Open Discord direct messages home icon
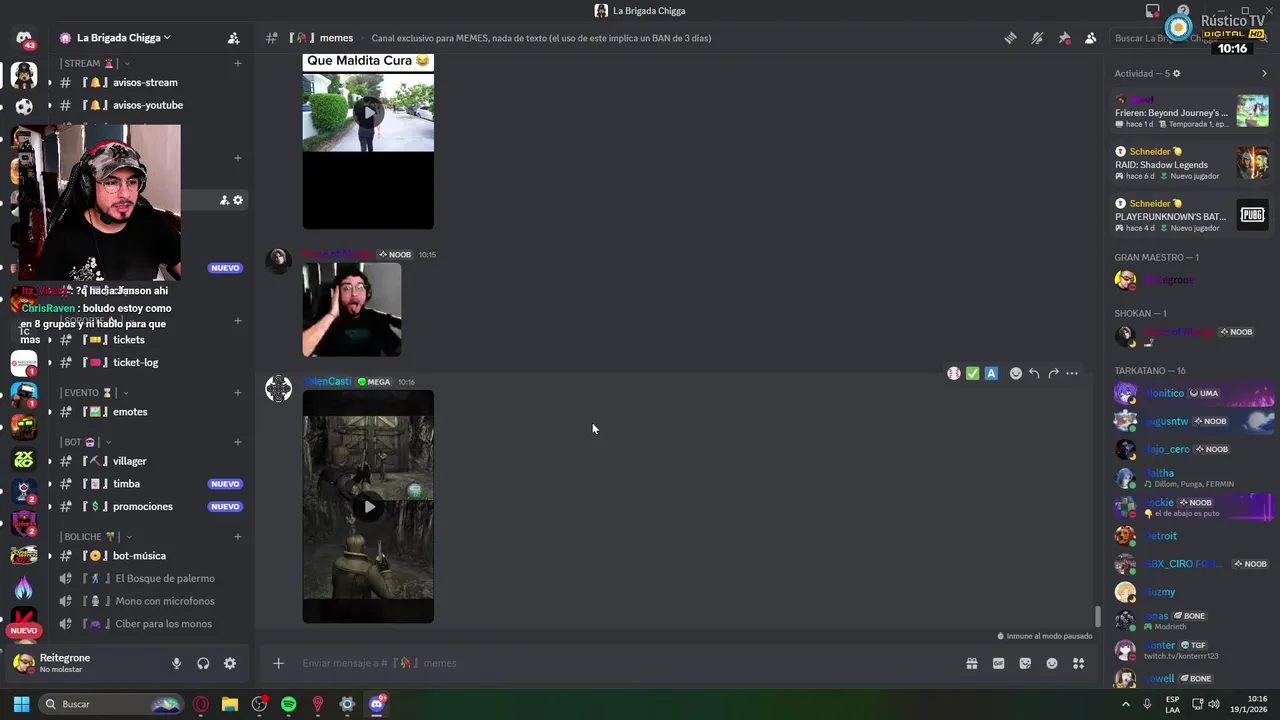 click(x=24, y=38)
